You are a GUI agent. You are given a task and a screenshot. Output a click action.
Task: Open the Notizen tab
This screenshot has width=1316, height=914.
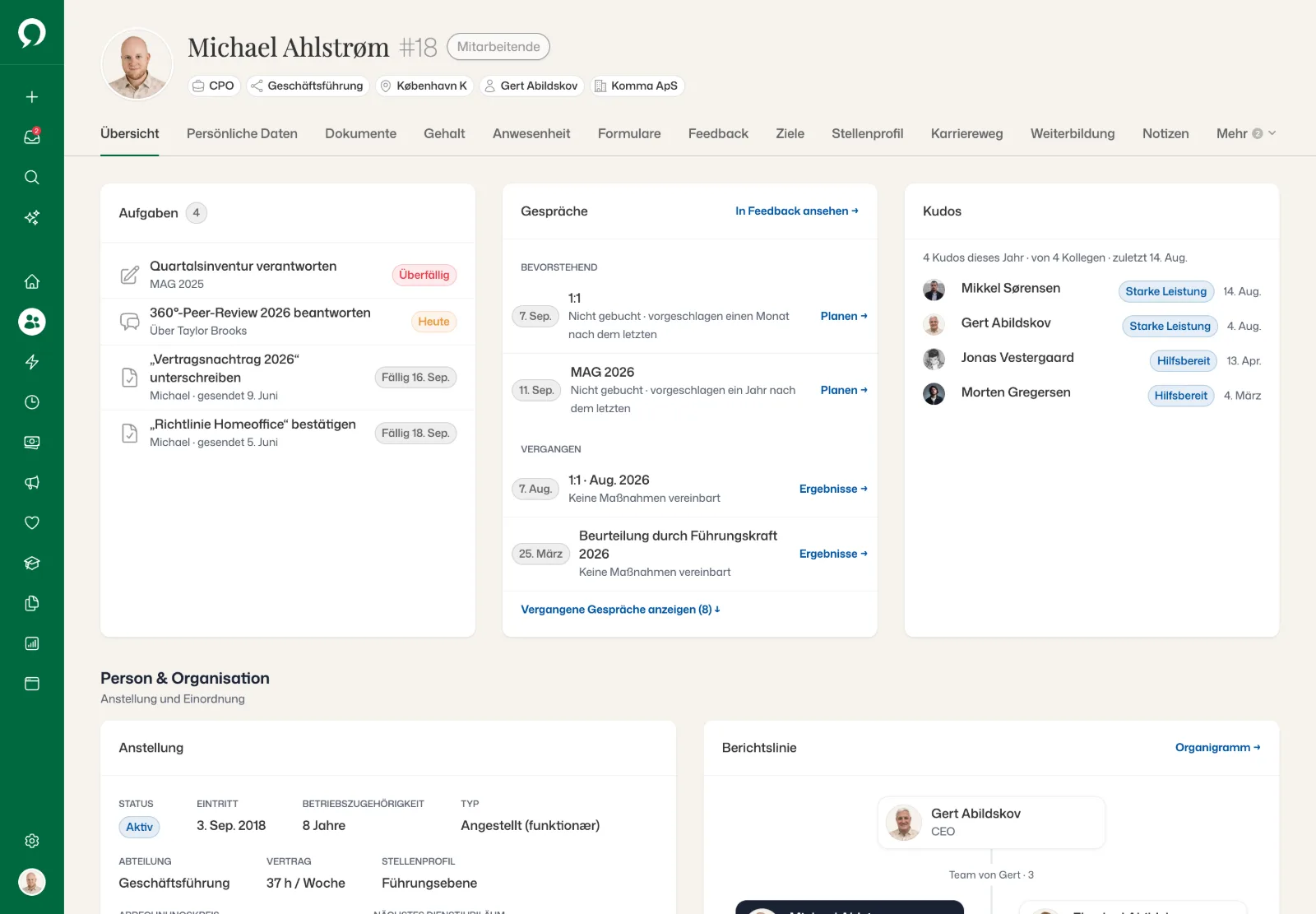[x=1165, y=133]
